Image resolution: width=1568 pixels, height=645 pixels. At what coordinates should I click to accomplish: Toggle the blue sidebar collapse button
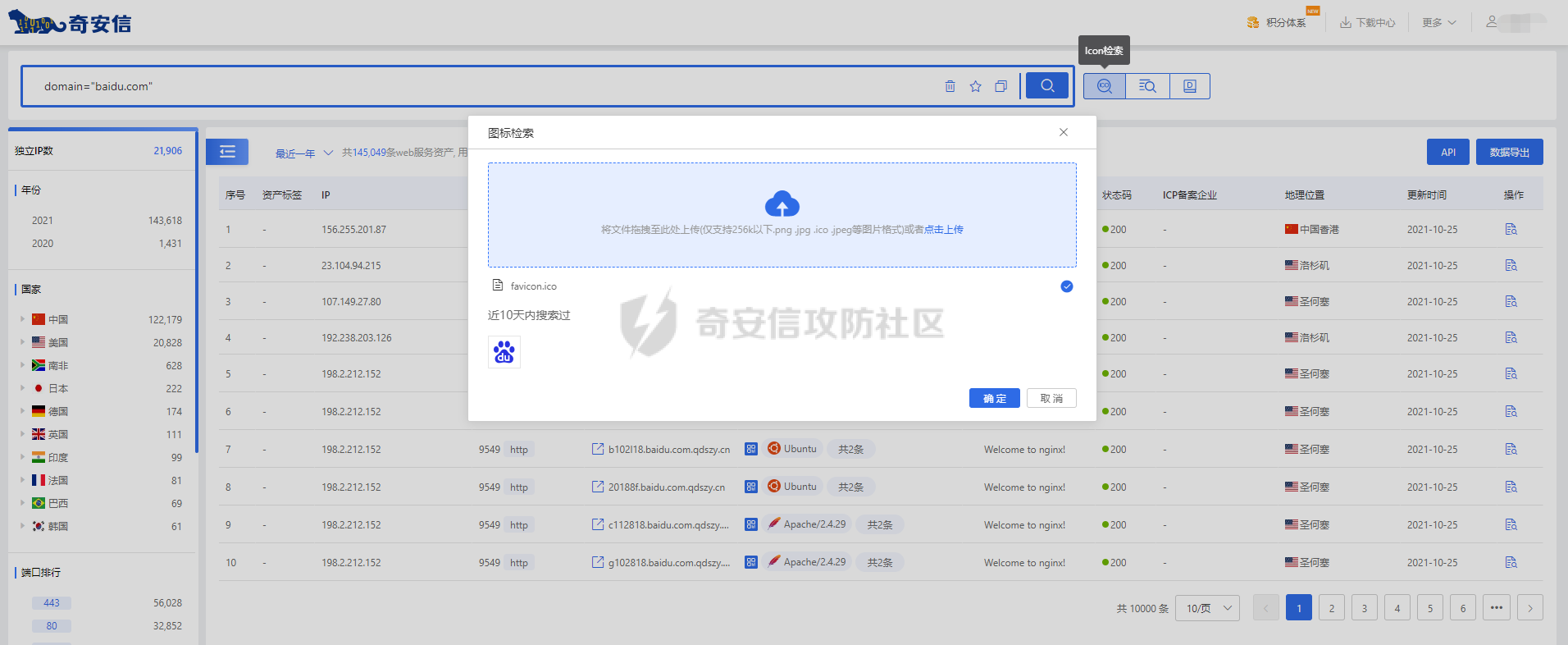[227, 152]
